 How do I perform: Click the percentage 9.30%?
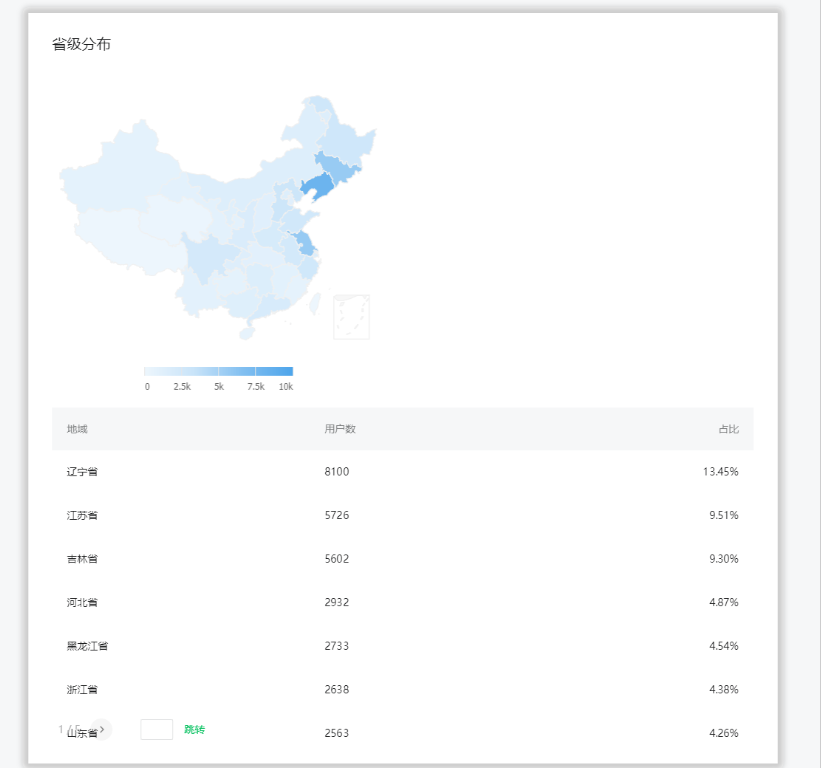tap(724, 559)
